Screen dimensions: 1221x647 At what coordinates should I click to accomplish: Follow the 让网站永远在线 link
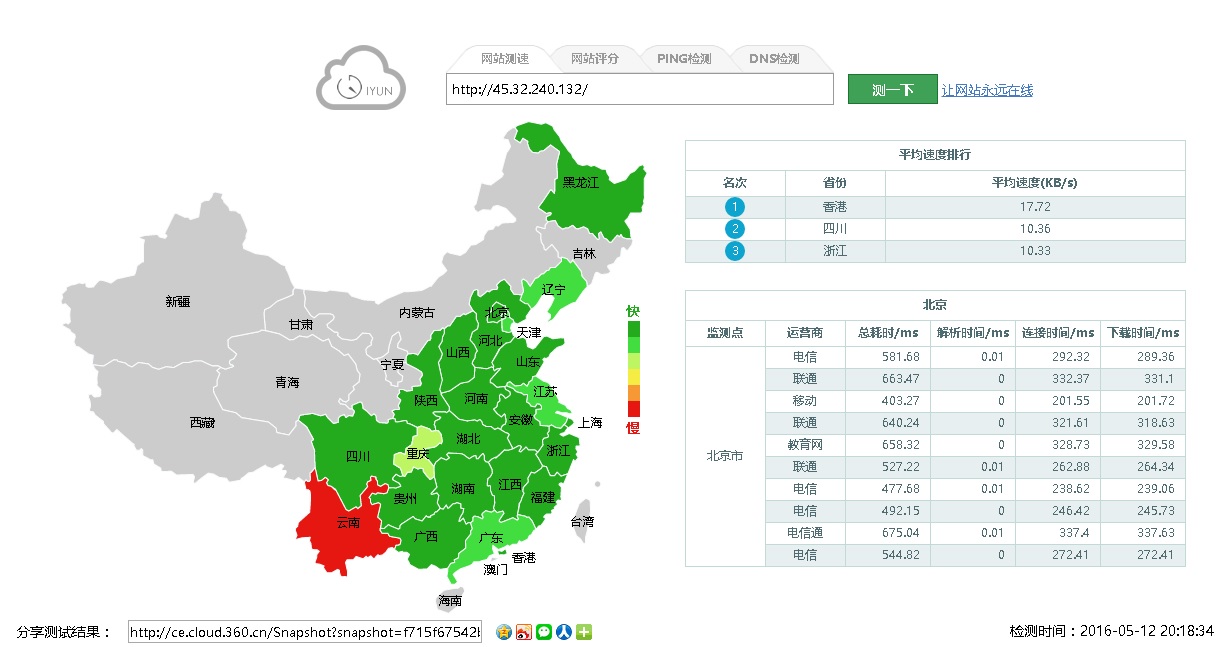pos(987,90)
